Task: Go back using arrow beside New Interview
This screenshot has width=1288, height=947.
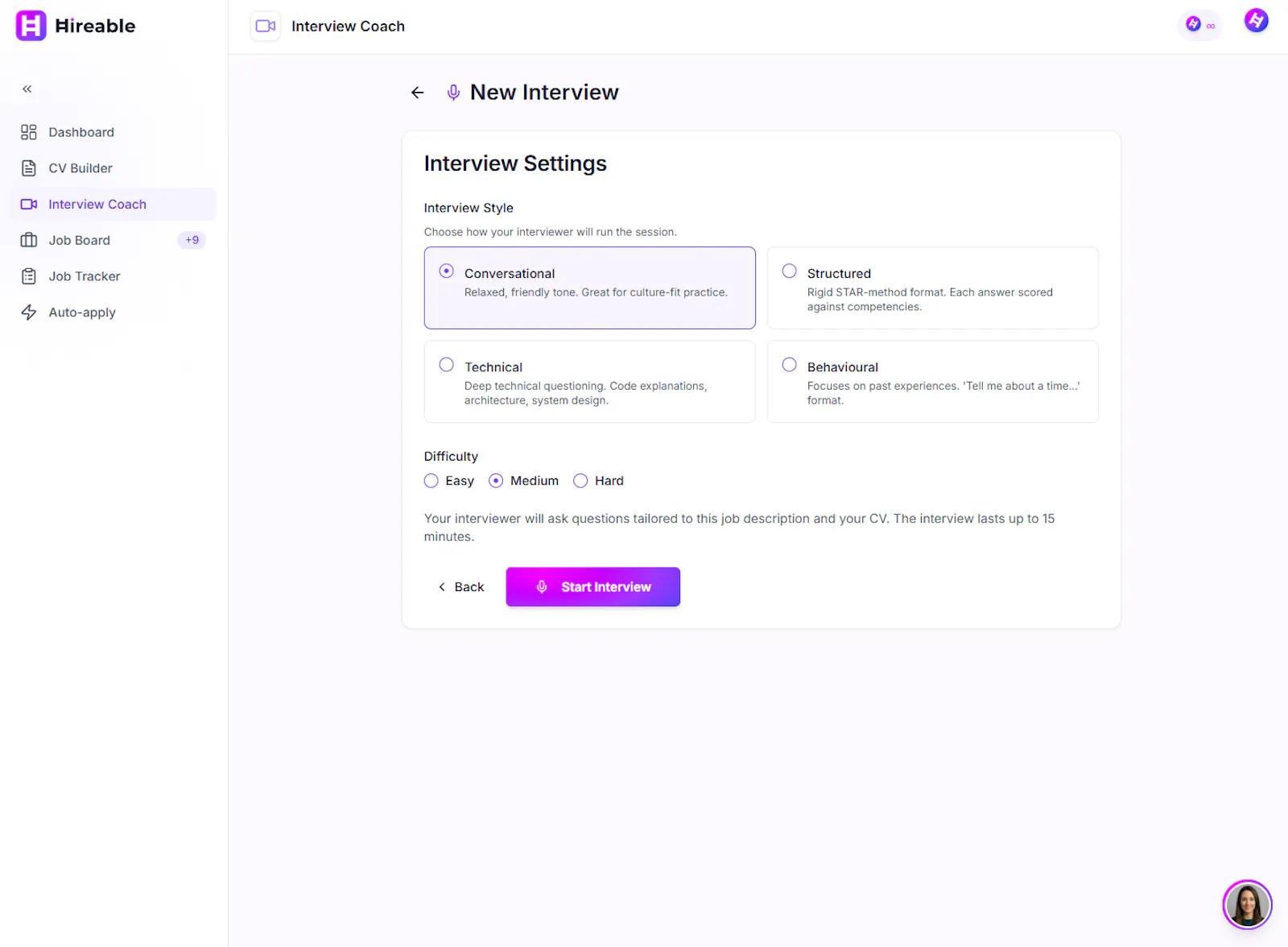Action: tap(417, 93)
